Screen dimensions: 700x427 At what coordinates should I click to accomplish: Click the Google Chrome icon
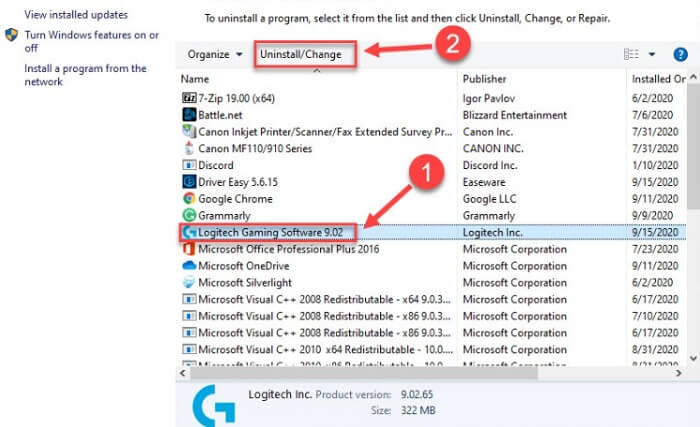point(189,198)
